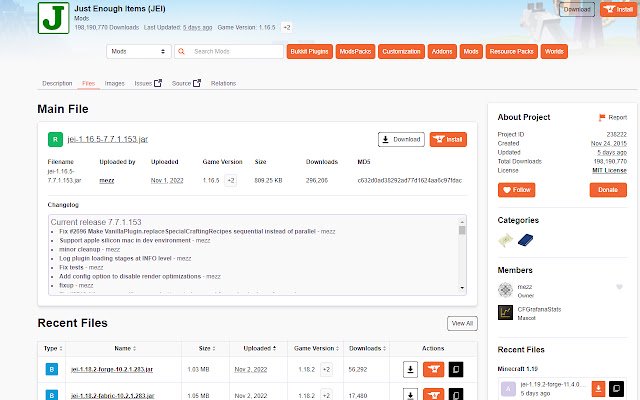Screen dimensions: 640x400
Task: Click Install button in page header
Action: (618, 9)
